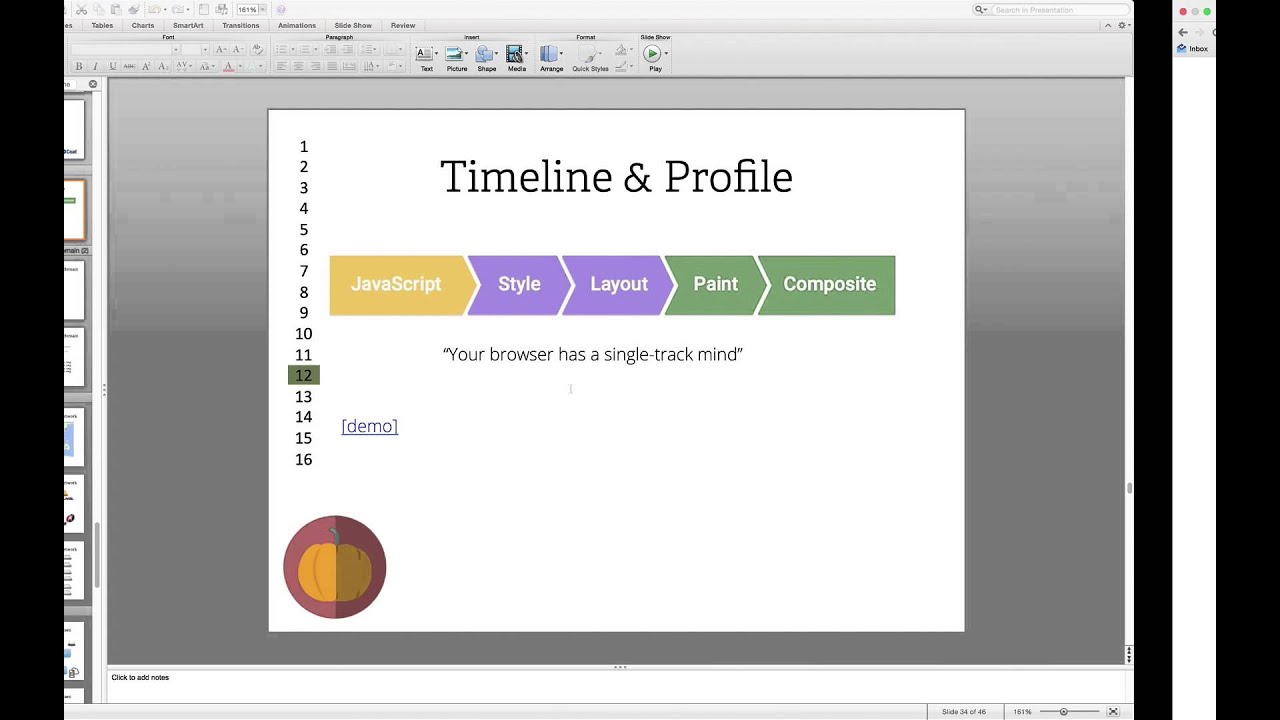Open the font color dropdown arrow

(x=240, y=66)
